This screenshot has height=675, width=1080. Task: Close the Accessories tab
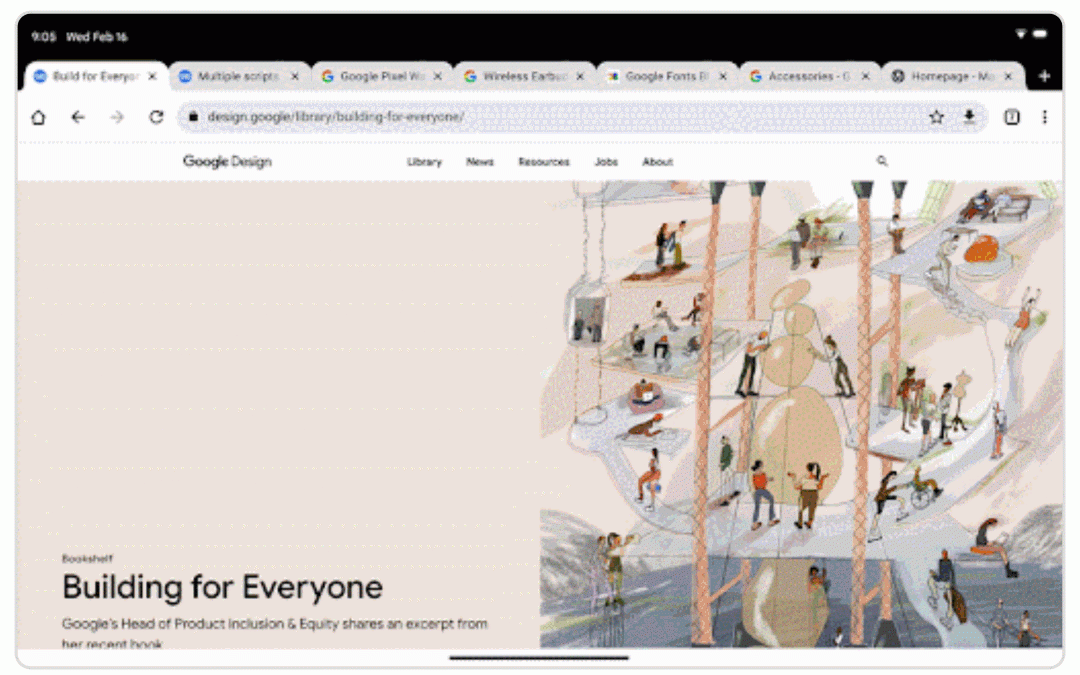point(866,76)
